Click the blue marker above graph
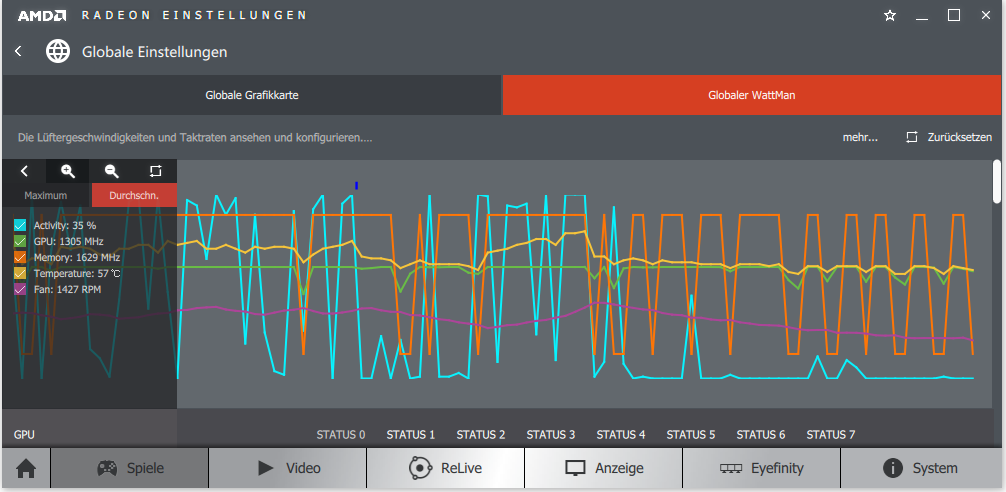1006x492 pixels. pyautogui.click(x=356, y=185)
